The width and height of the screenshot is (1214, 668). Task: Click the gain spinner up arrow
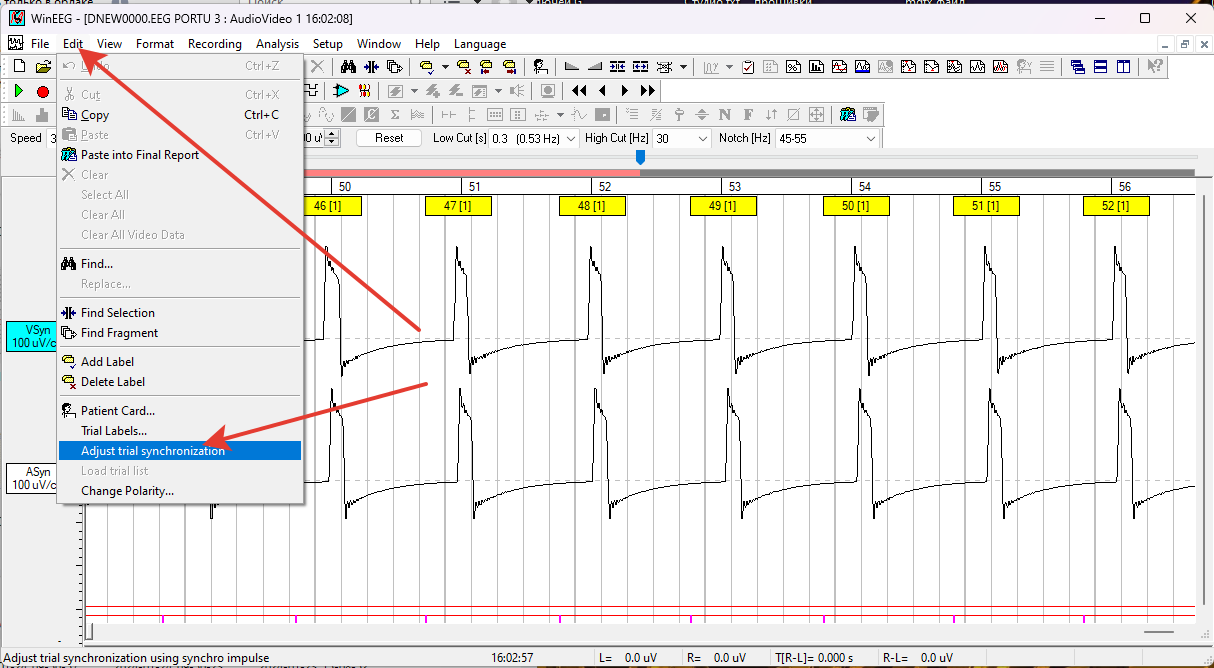[332, 134]
